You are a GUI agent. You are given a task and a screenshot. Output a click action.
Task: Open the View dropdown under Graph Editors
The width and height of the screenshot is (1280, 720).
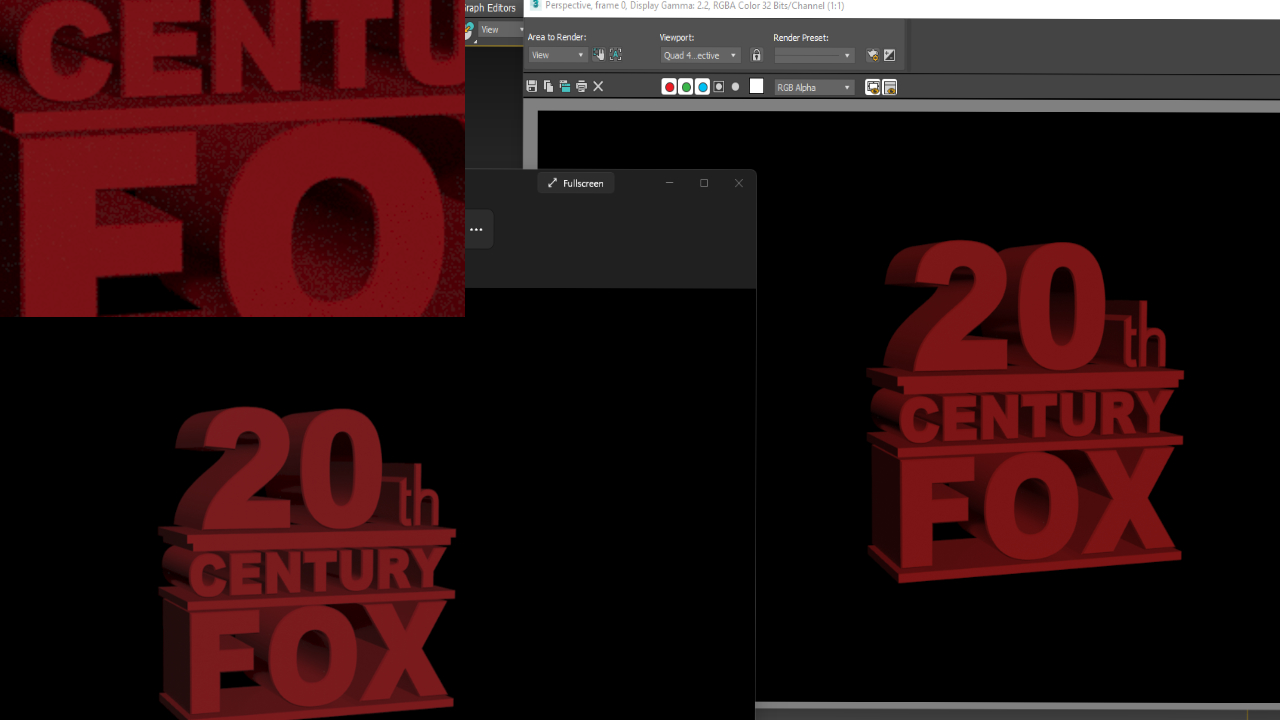(x=500, y=29)
